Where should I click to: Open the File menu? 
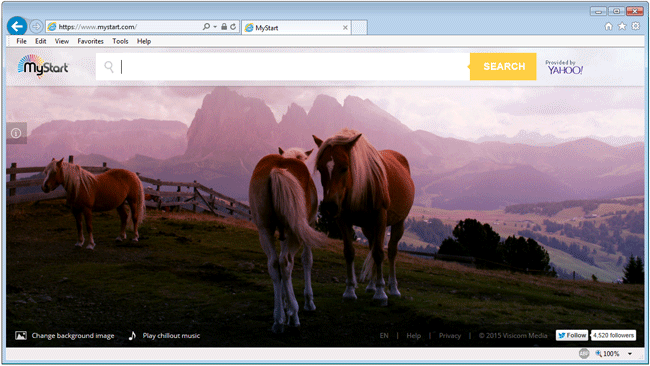tap(22, 41)
